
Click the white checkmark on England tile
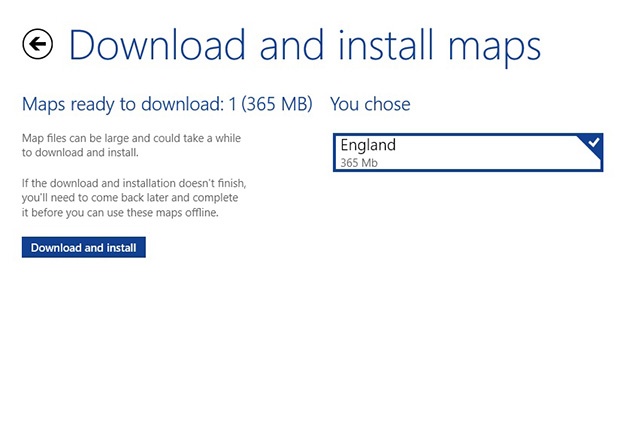(593, 143)
